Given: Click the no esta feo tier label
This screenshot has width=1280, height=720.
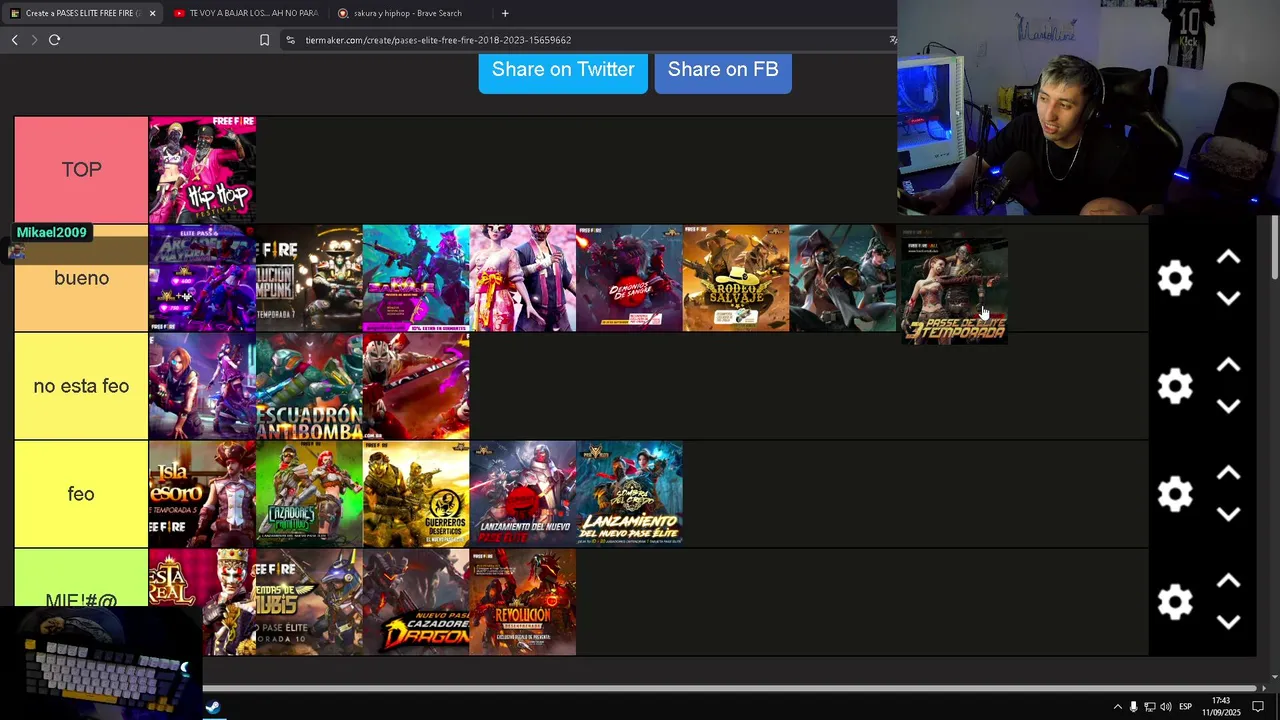Looking at the screenshot, I should point(81,386).
